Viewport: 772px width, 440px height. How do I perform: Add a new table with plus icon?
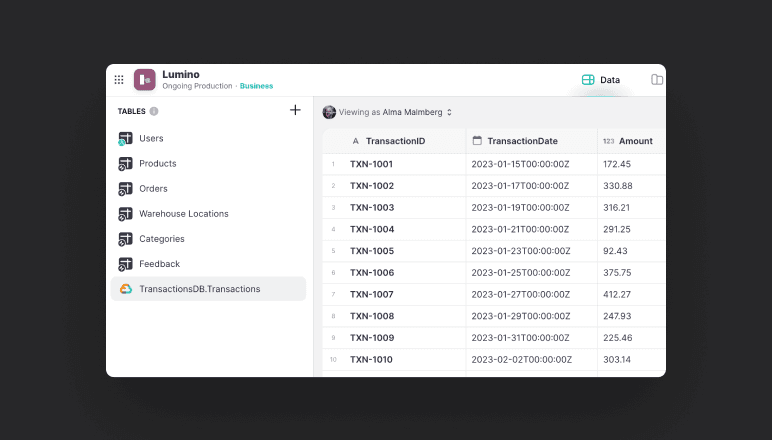tap(295, 110)
